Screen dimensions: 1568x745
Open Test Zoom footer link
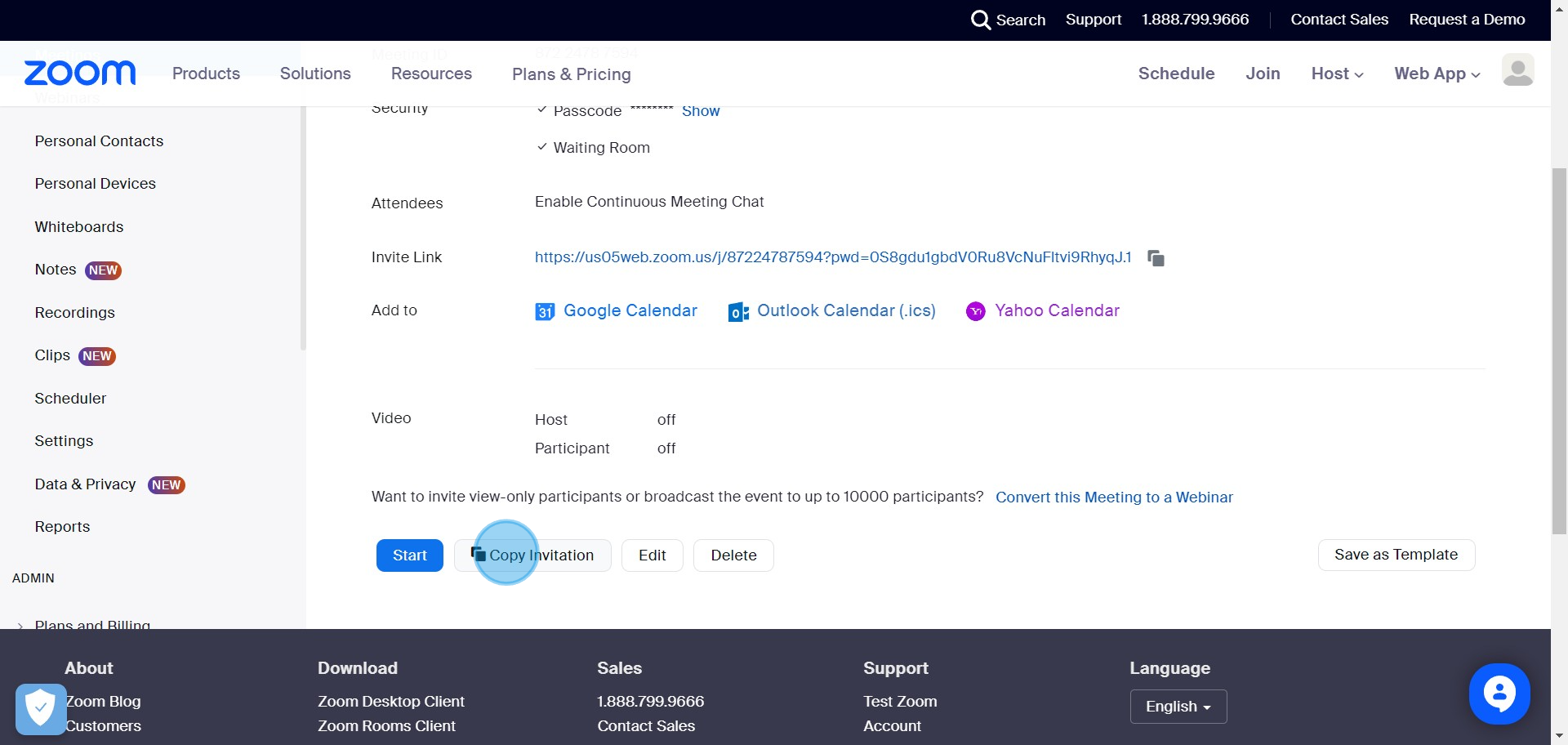[x=900, y=702]
